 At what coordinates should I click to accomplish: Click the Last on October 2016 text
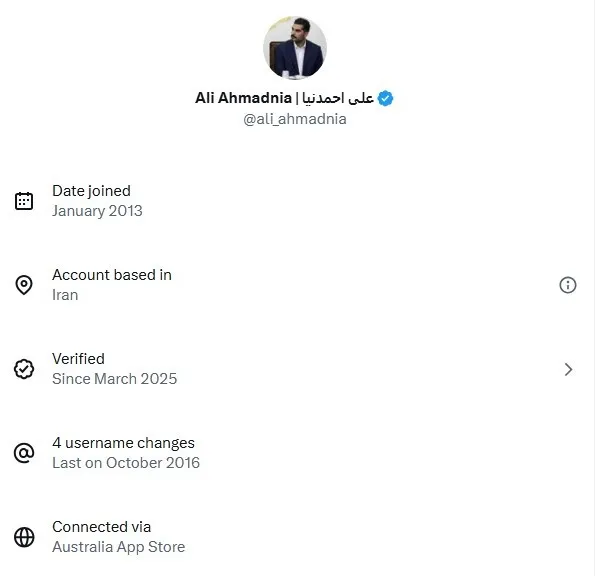(x=126, y=463)
